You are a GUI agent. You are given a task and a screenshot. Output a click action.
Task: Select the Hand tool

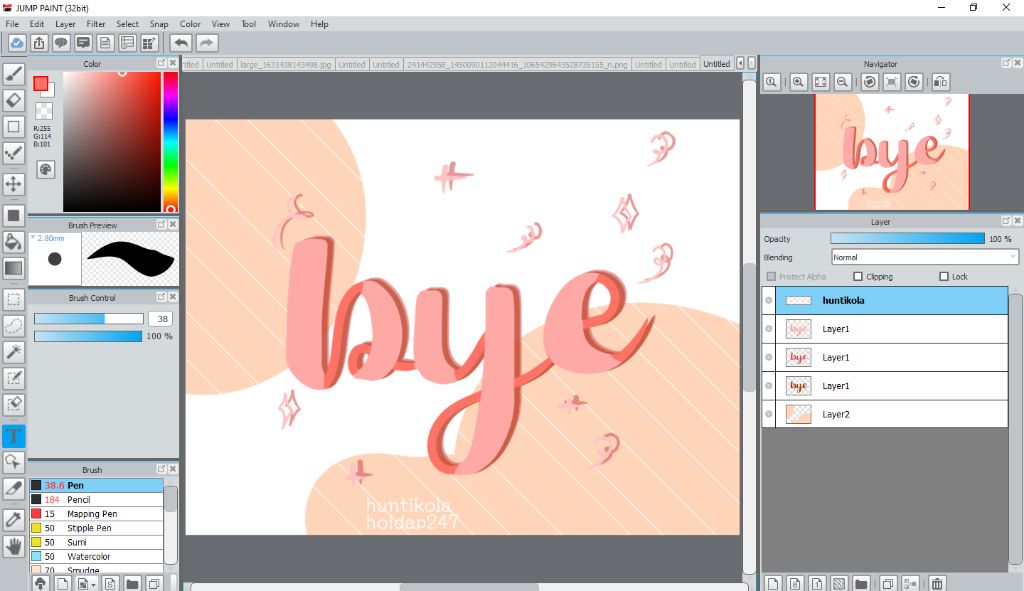pyautogui.click(x=14, y=546)
